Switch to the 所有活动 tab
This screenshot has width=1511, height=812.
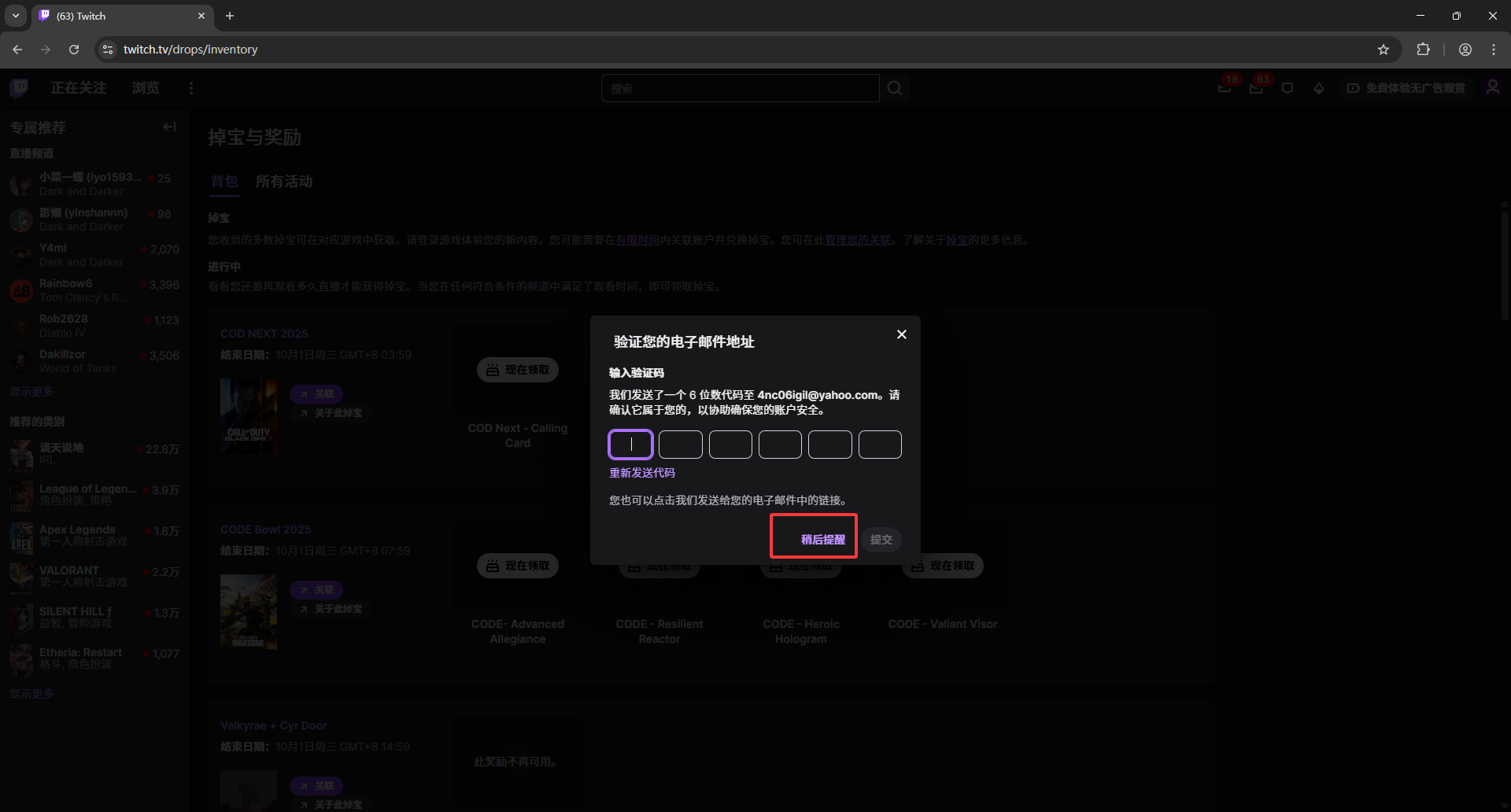pos(284,182)
